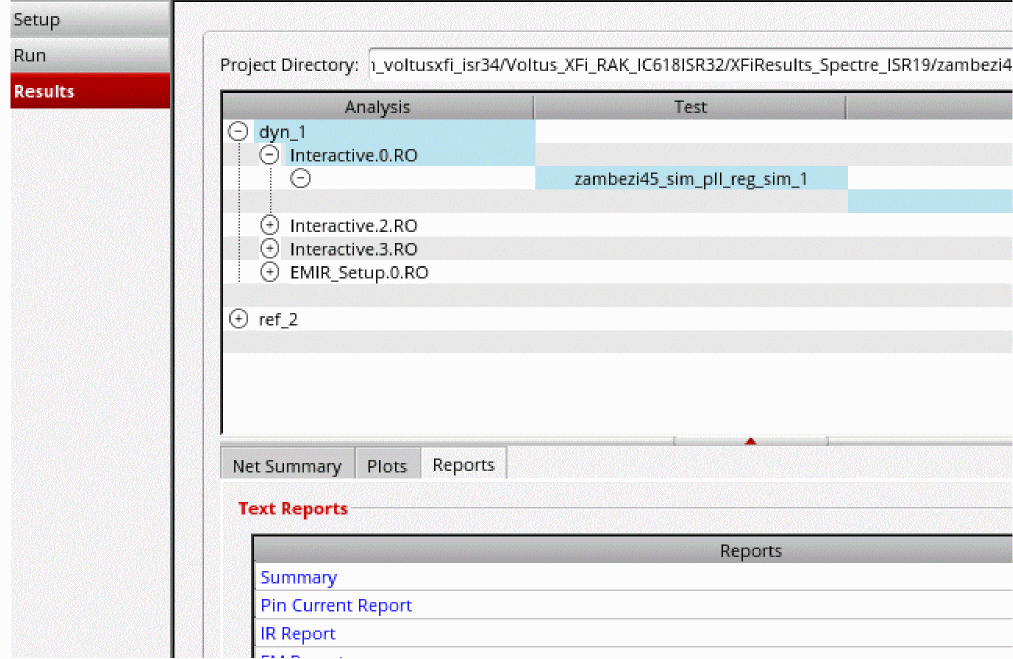Click in the Project Directory path field
Image resolution: width=1013 pixels, height=659 pixels.
click(690, 65)
